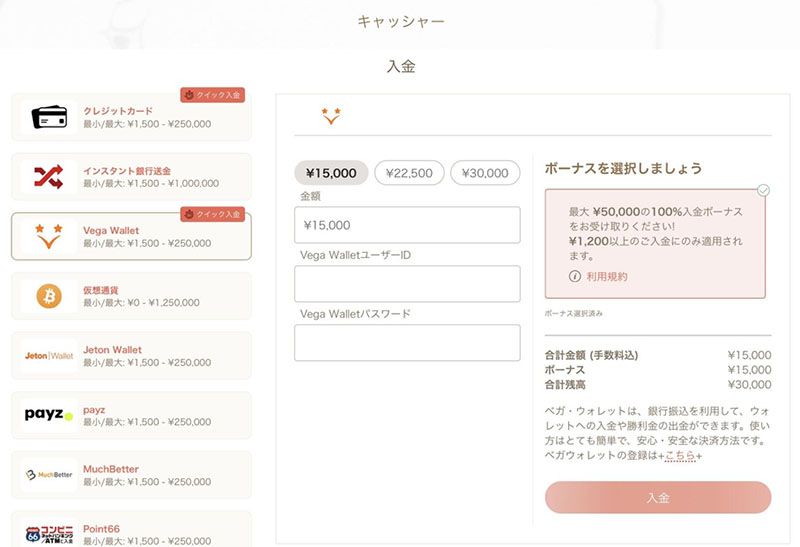The width and height of the screenshot is (800, 547).
Task: Choose the Point66 payment method
Action: coord(132,531)
